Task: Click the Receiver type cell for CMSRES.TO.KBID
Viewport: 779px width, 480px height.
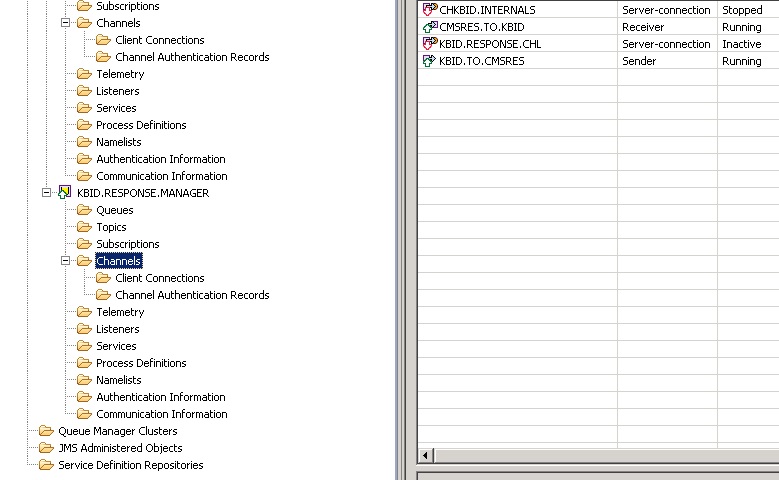Action: click(x=643, y=27)
